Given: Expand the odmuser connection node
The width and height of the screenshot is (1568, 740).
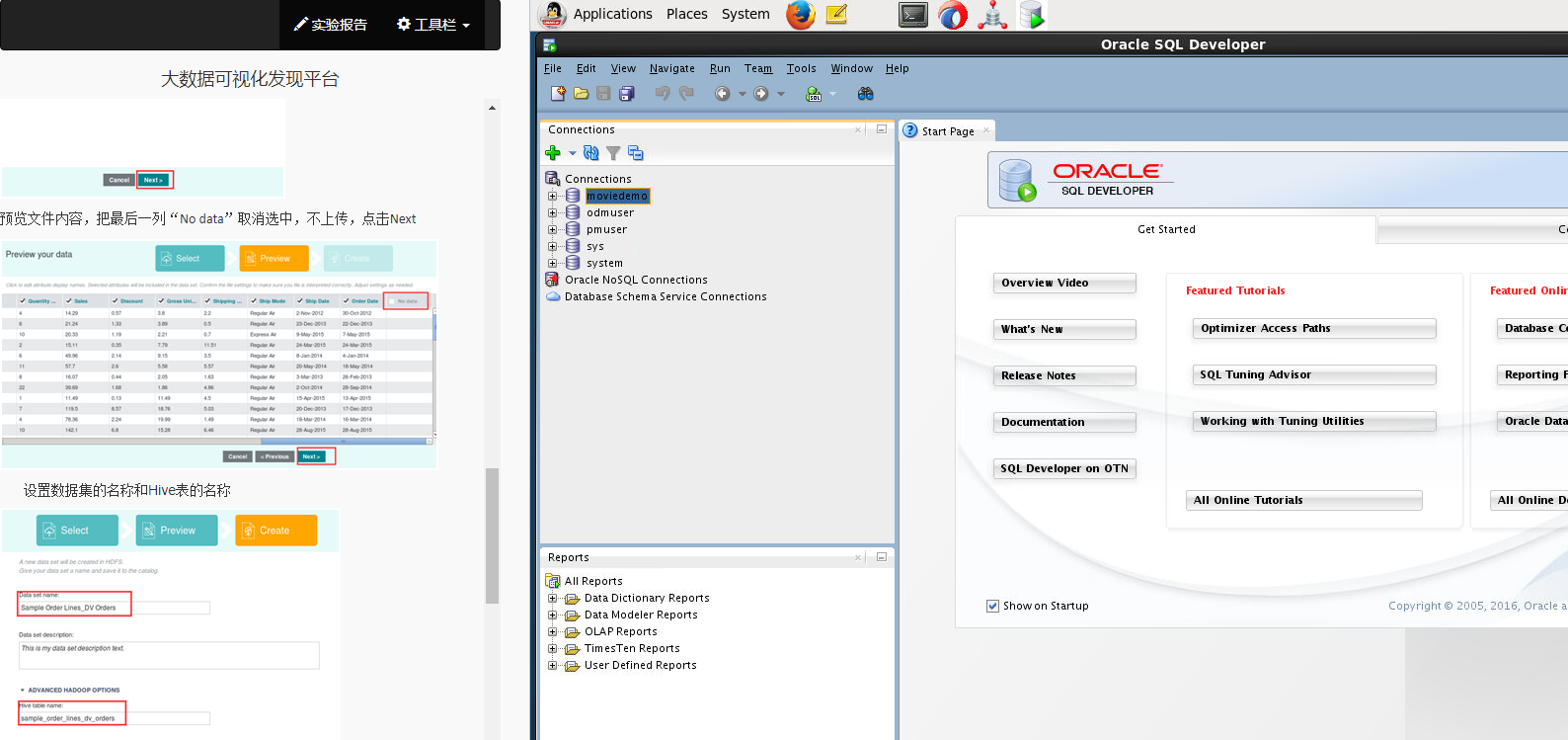Looking at the screenshot, I should (553, 212).
